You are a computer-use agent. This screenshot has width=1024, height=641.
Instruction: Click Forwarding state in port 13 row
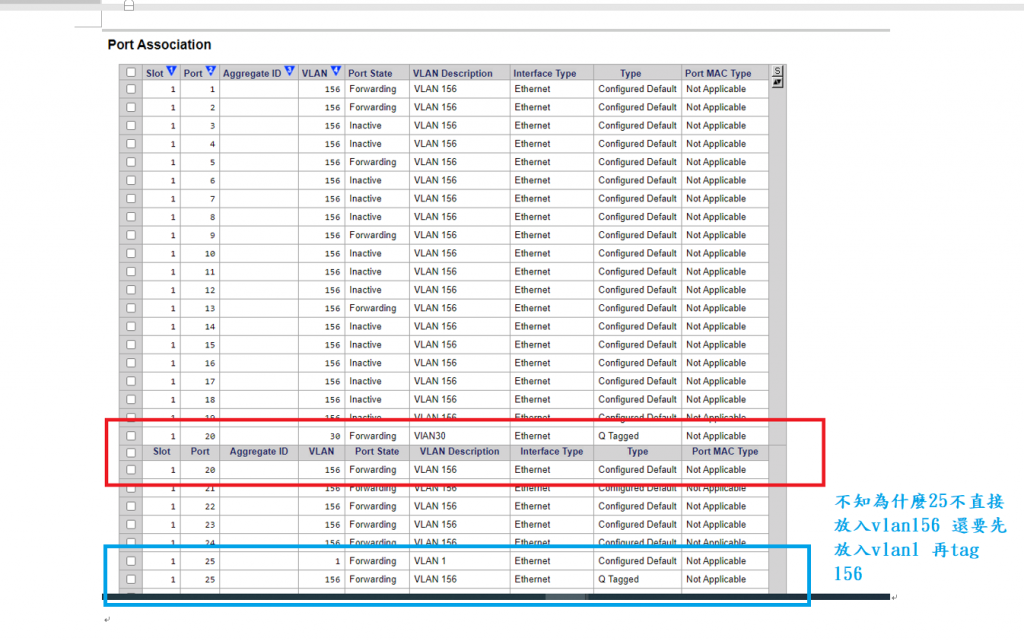372,308
